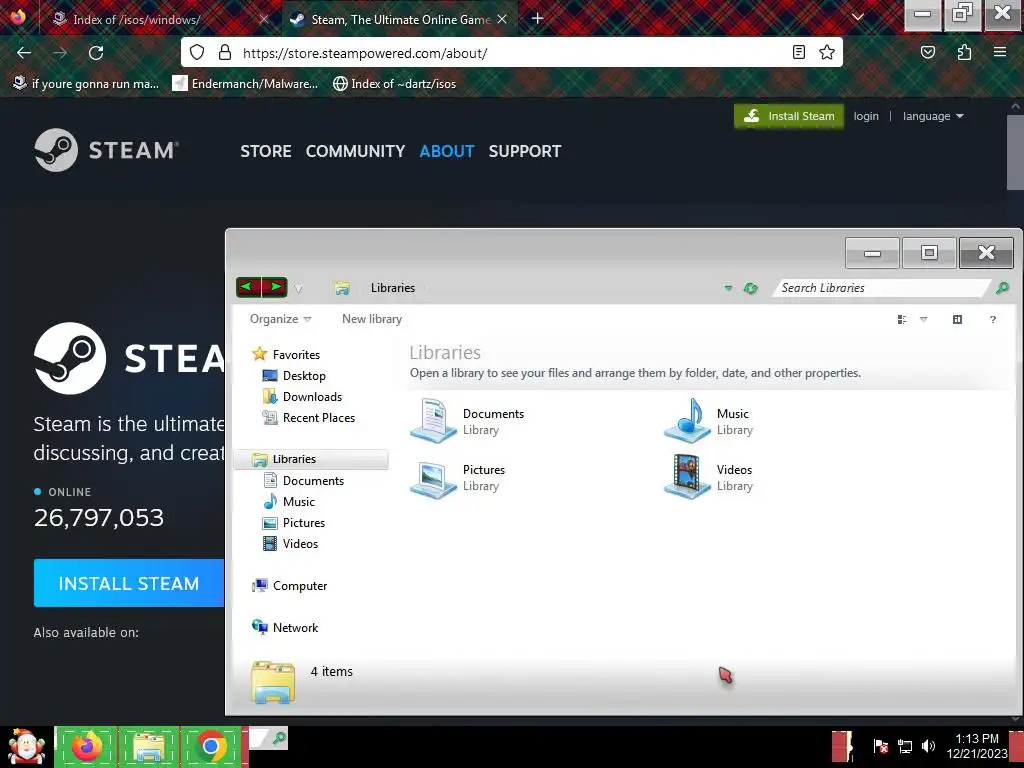Open the Organize dropdown menu

280,319
